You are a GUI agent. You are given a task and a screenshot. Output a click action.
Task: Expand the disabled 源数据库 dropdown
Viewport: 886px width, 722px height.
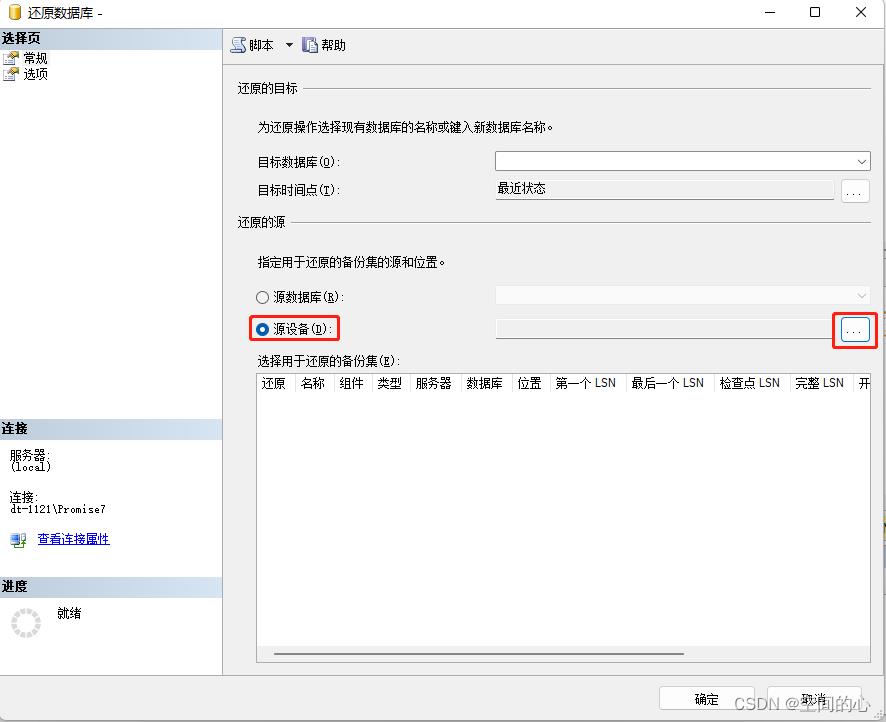(x=862, y=296)
